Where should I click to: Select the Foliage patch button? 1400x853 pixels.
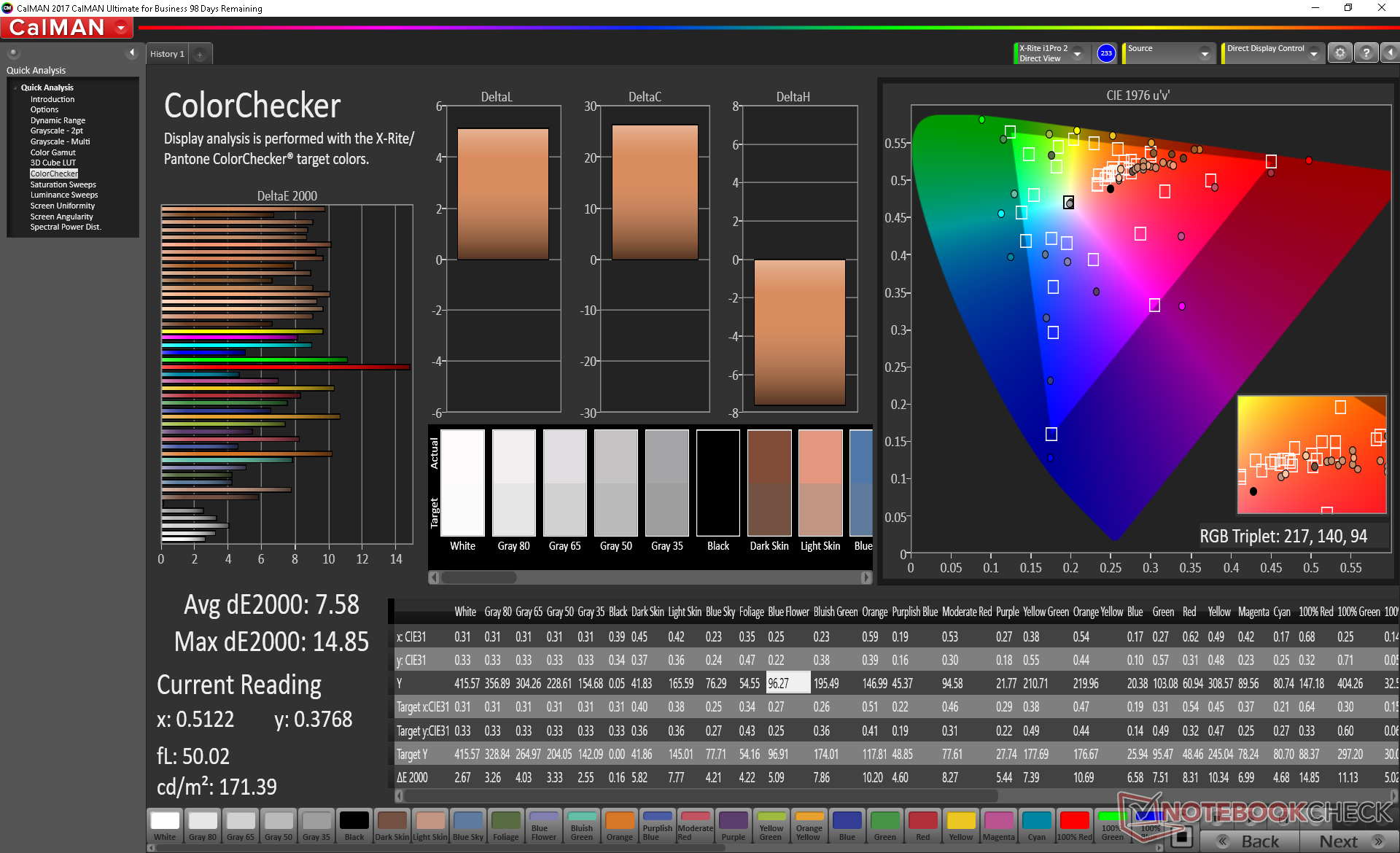506,825
